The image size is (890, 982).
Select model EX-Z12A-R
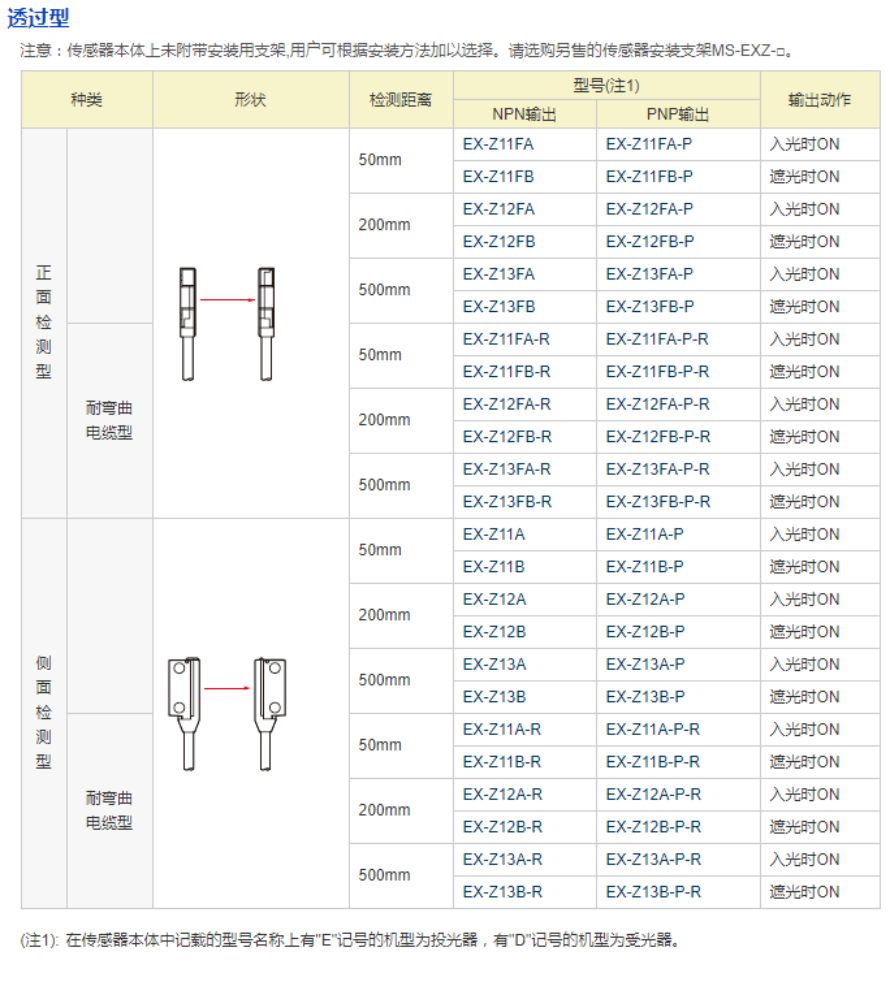(502, 794)
